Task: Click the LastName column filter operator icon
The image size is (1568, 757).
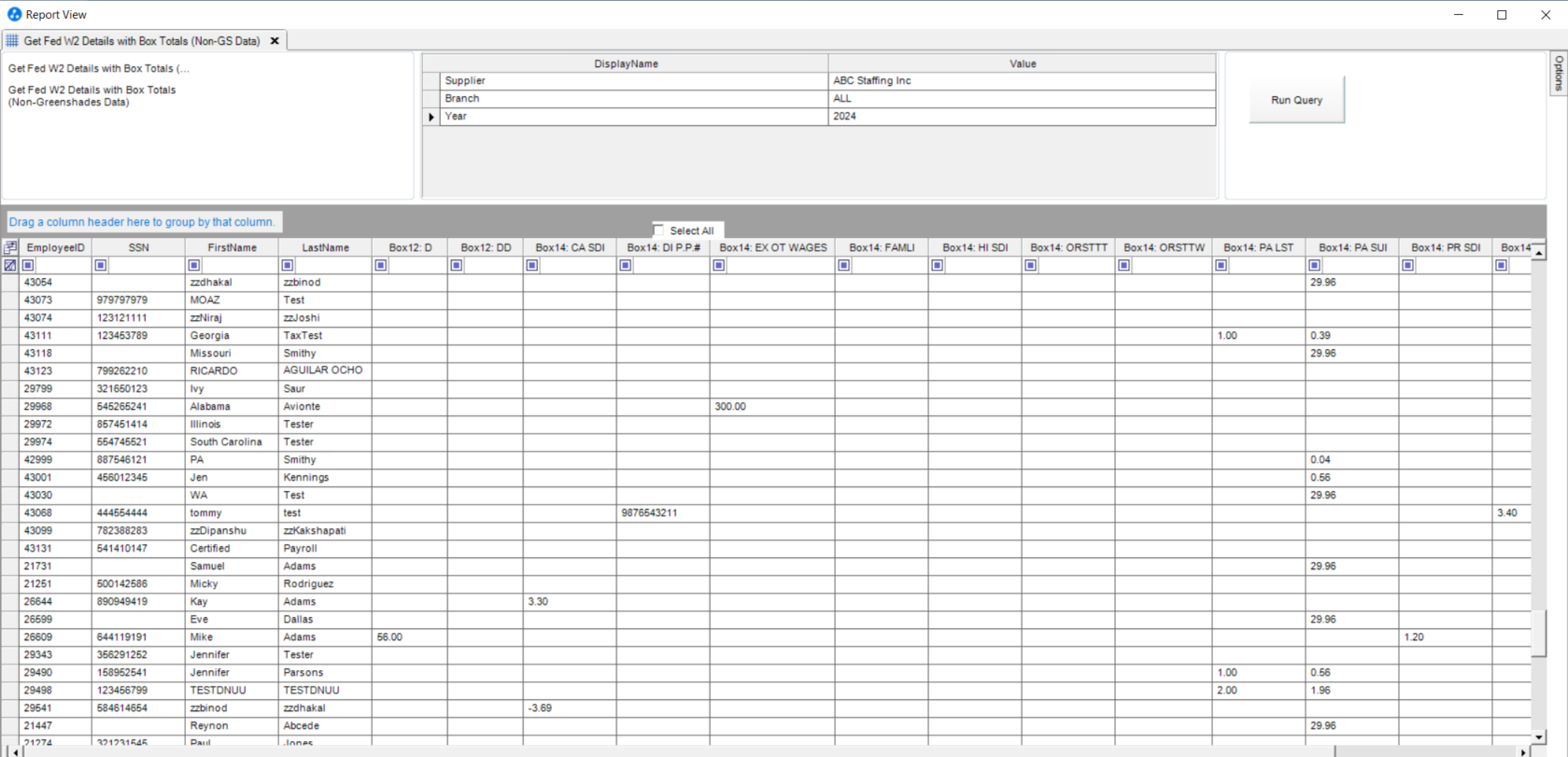Action: pos(288,265)
